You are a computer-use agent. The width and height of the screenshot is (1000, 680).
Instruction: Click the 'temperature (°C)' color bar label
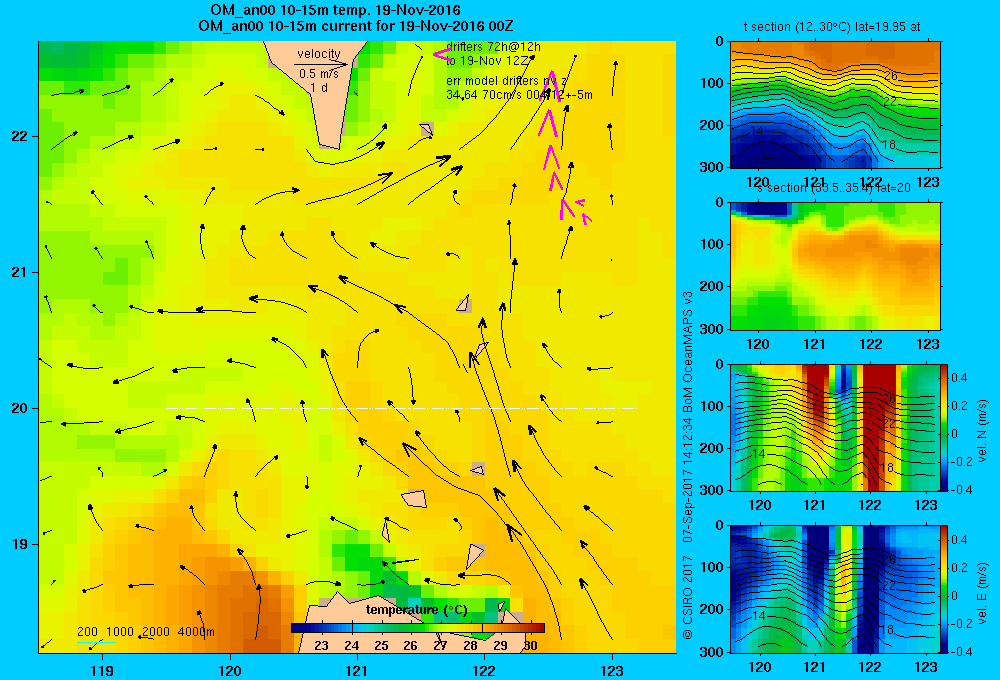[417, 610]
